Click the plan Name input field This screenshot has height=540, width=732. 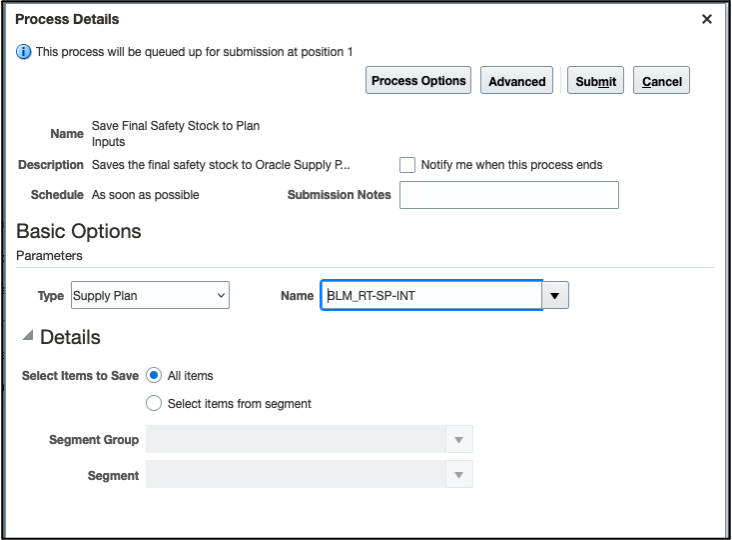point(431,296)
